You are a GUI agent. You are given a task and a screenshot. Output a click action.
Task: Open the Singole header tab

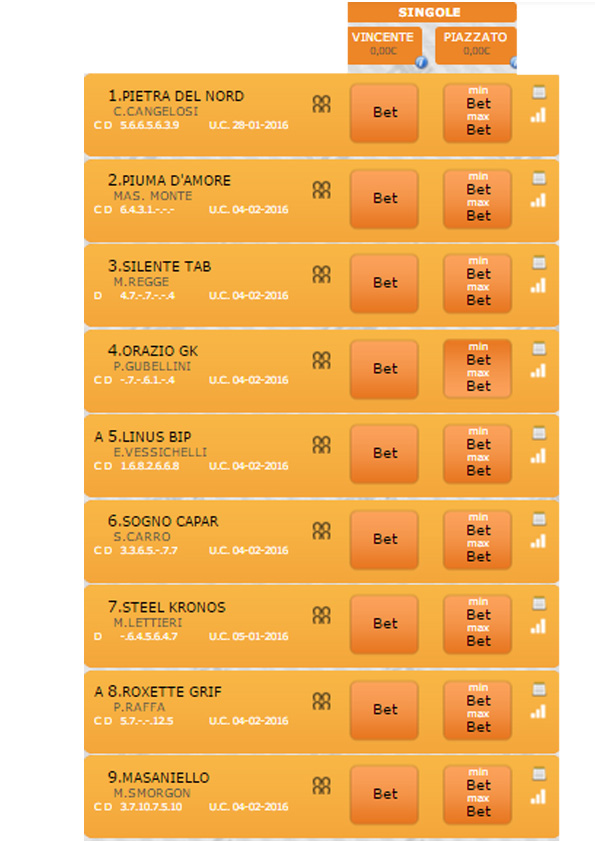[x=432, y=12]
